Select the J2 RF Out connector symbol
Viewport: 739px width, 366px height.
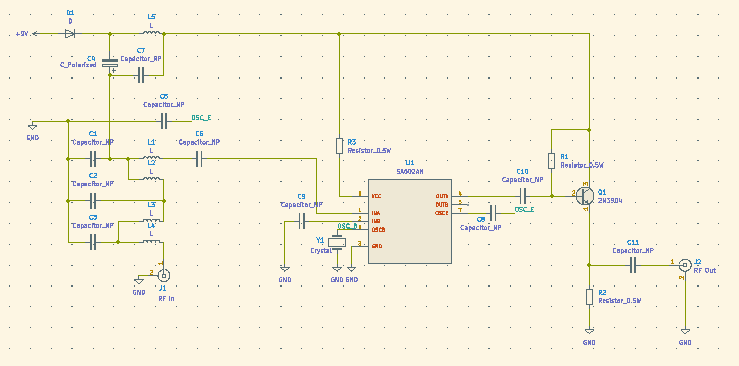(x=685, y=265)
